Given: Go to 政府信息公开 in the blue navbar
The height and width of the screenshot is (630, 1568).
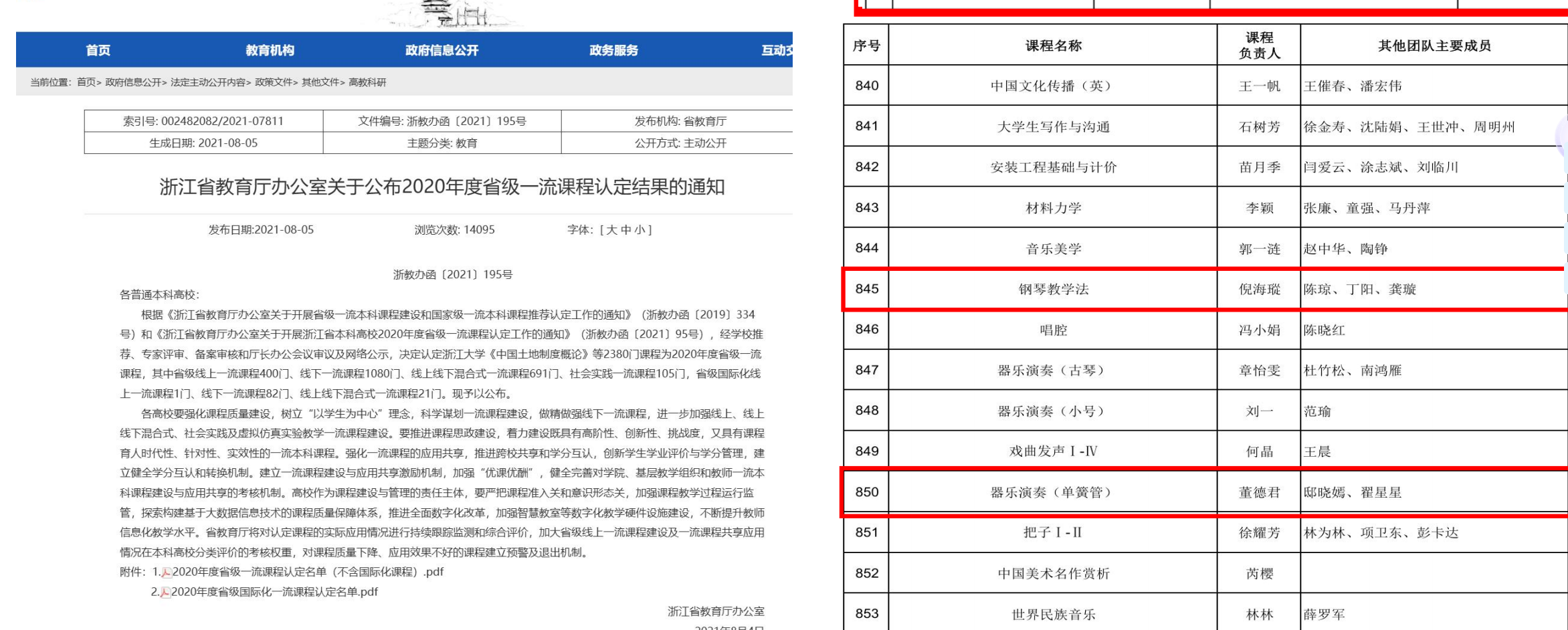Looking at the screenshot, I should coord(442,50).
